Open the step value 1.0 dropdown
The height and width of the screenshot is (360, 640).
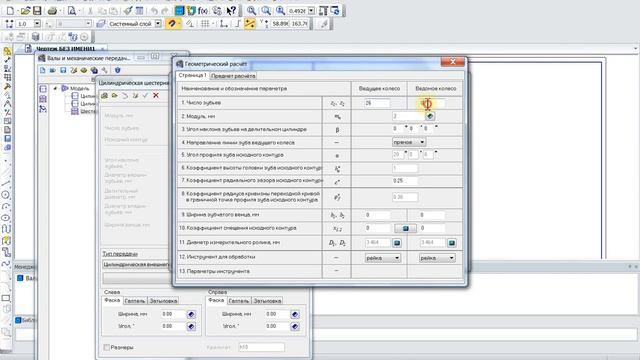[37, 24]
